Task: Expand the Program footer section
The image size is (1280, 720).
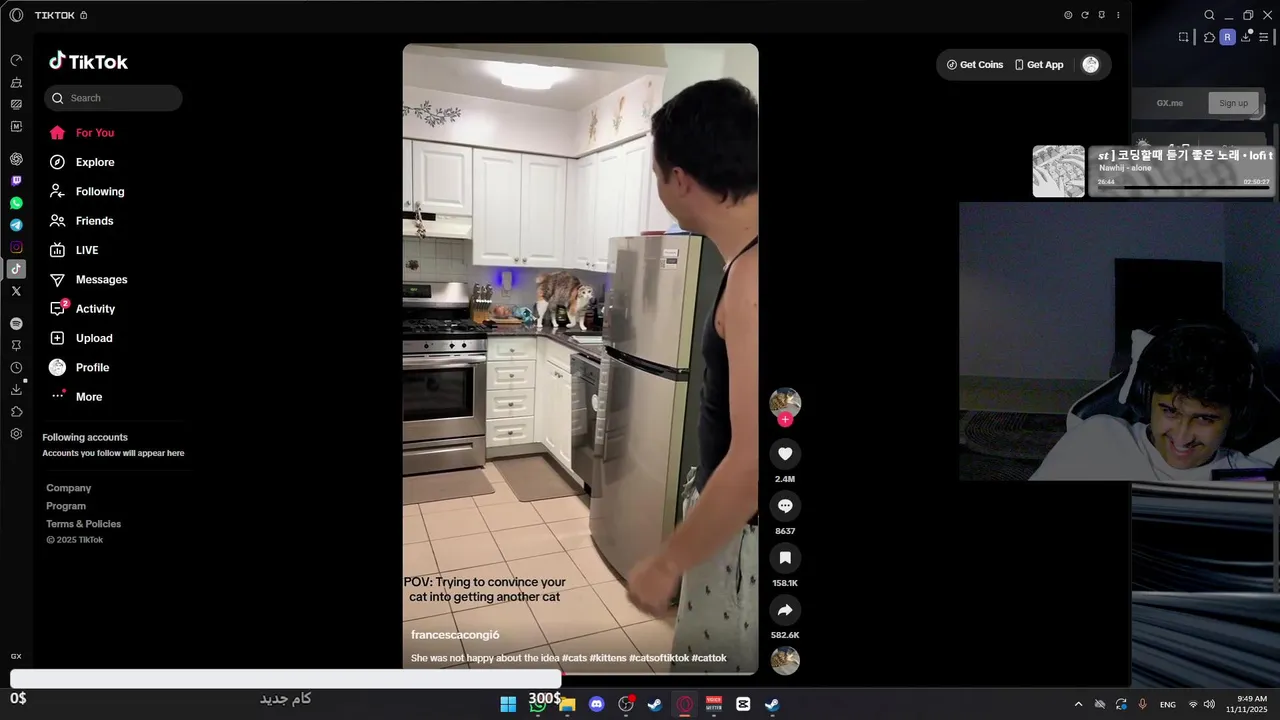Action: 66,506
